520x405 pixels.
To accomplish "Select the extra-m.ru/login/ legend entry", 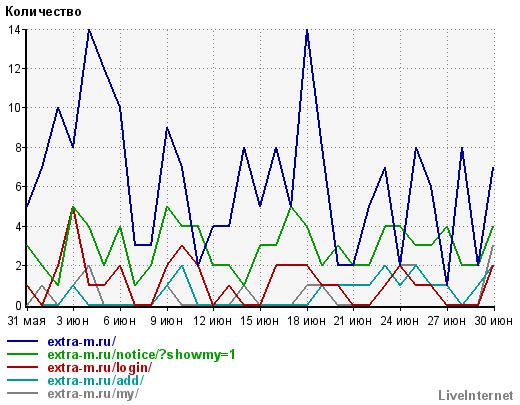I will click(100, 368).
